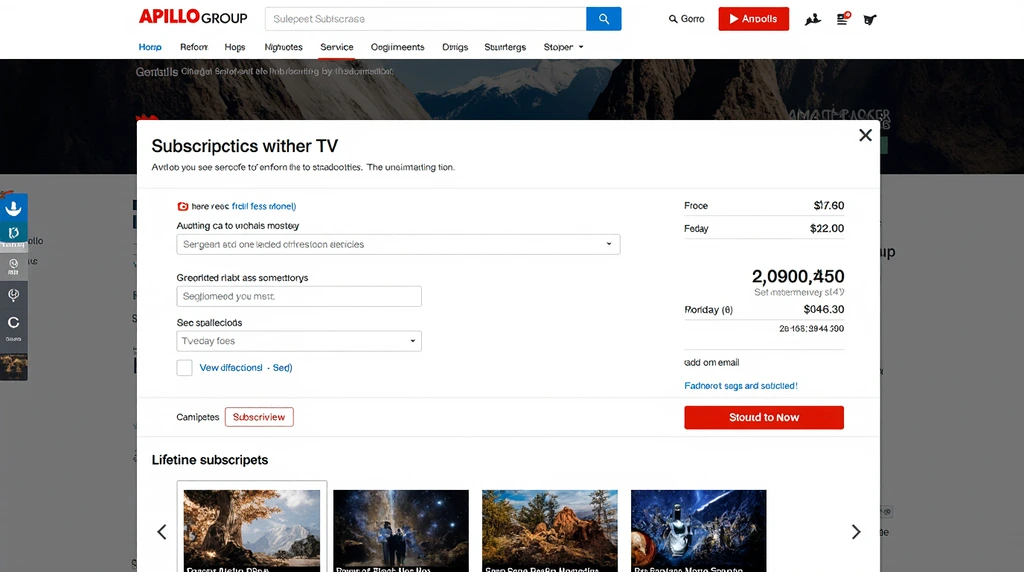The image size is (1024, 572).
Task: Open the Refoor nav tab
Action: (x=194, y=47)
